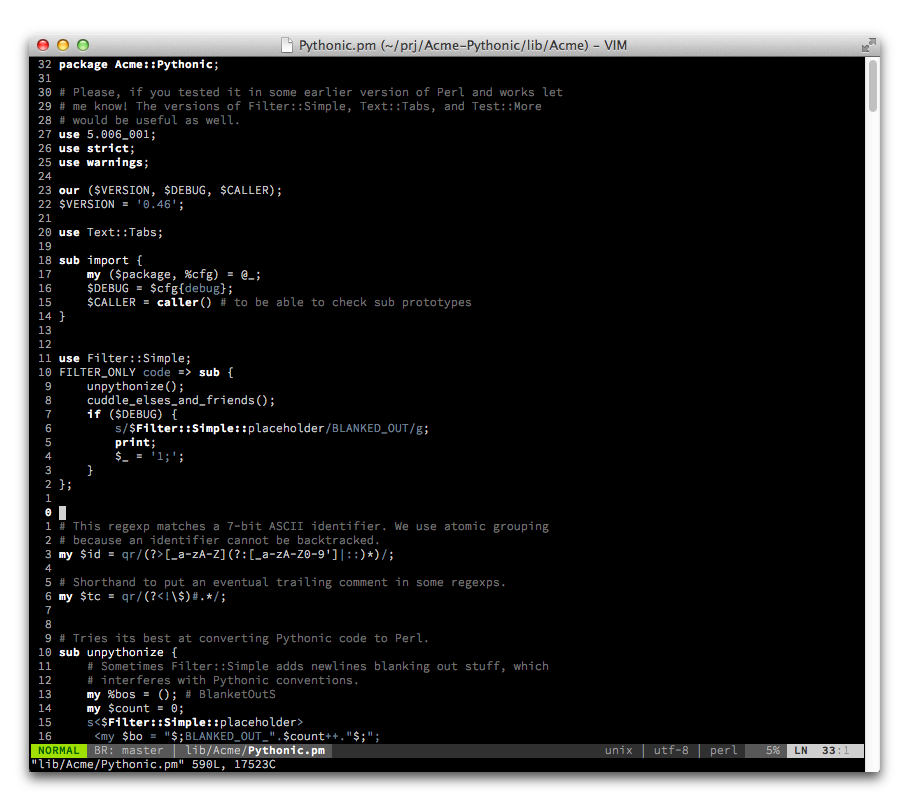The image size is (909, 807).
Task: Click the NORMAL mode indicator in statusline
Action: coord(58,750)
